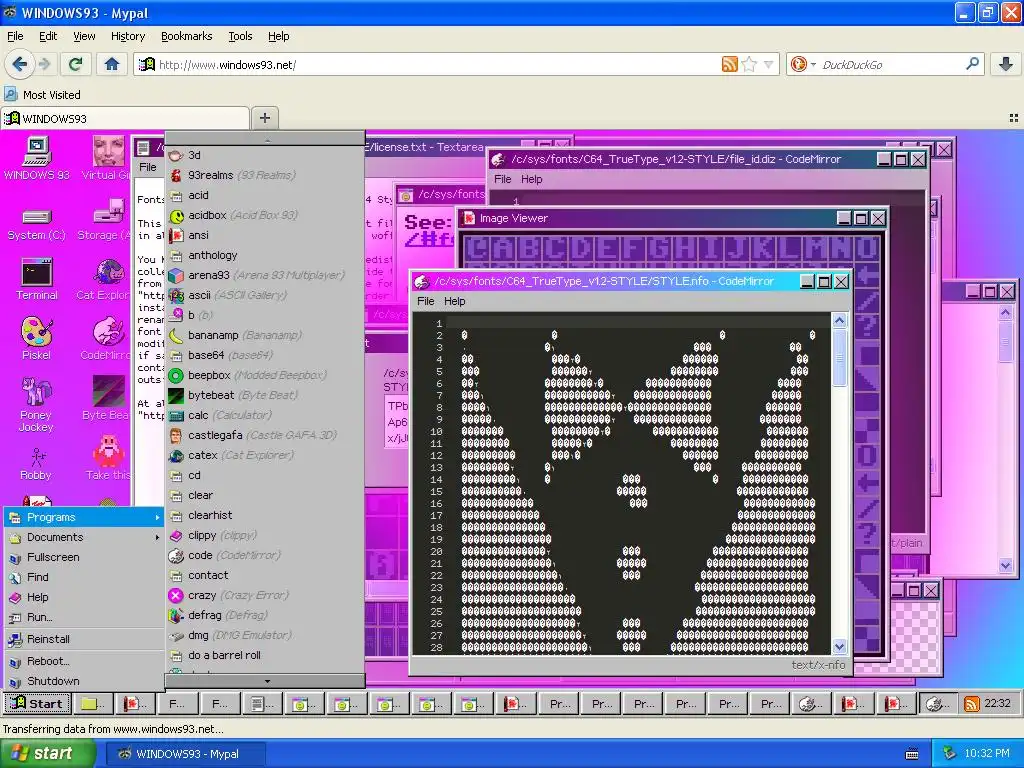Viewport: 1024px width, 768px height.
Task: Select the 'clearhist' program entry
Action: 264,515
